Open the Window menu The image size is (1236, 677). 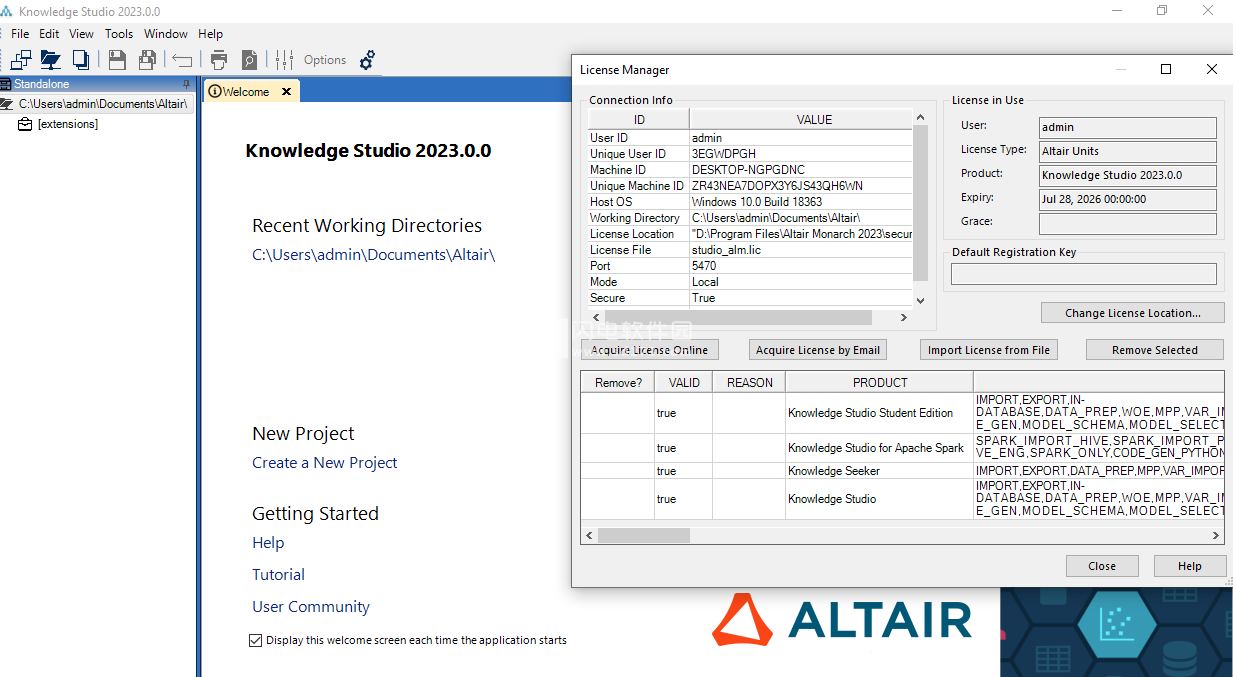[x=166, y=34]
